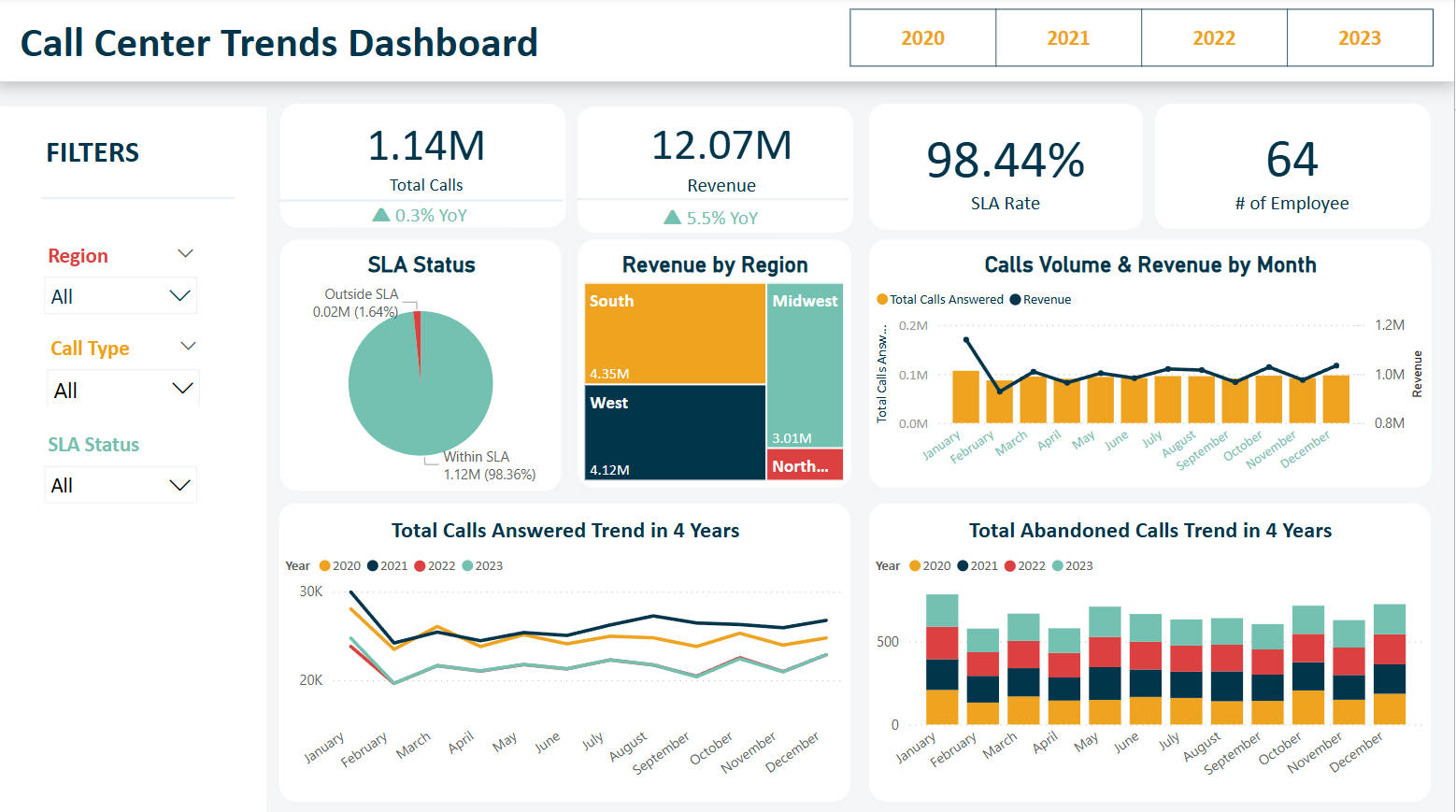
Task: Switch to the 2022 year tab
Action: point(1214,38)
